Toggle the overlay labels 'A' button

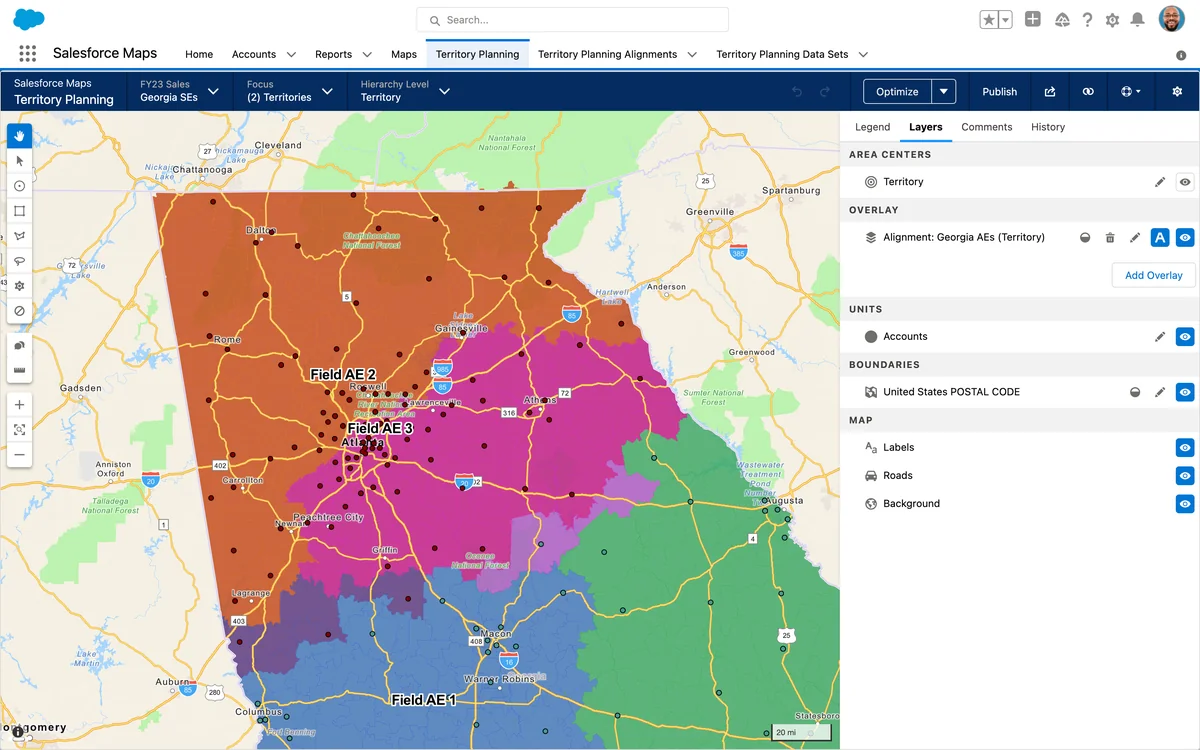1160,238
